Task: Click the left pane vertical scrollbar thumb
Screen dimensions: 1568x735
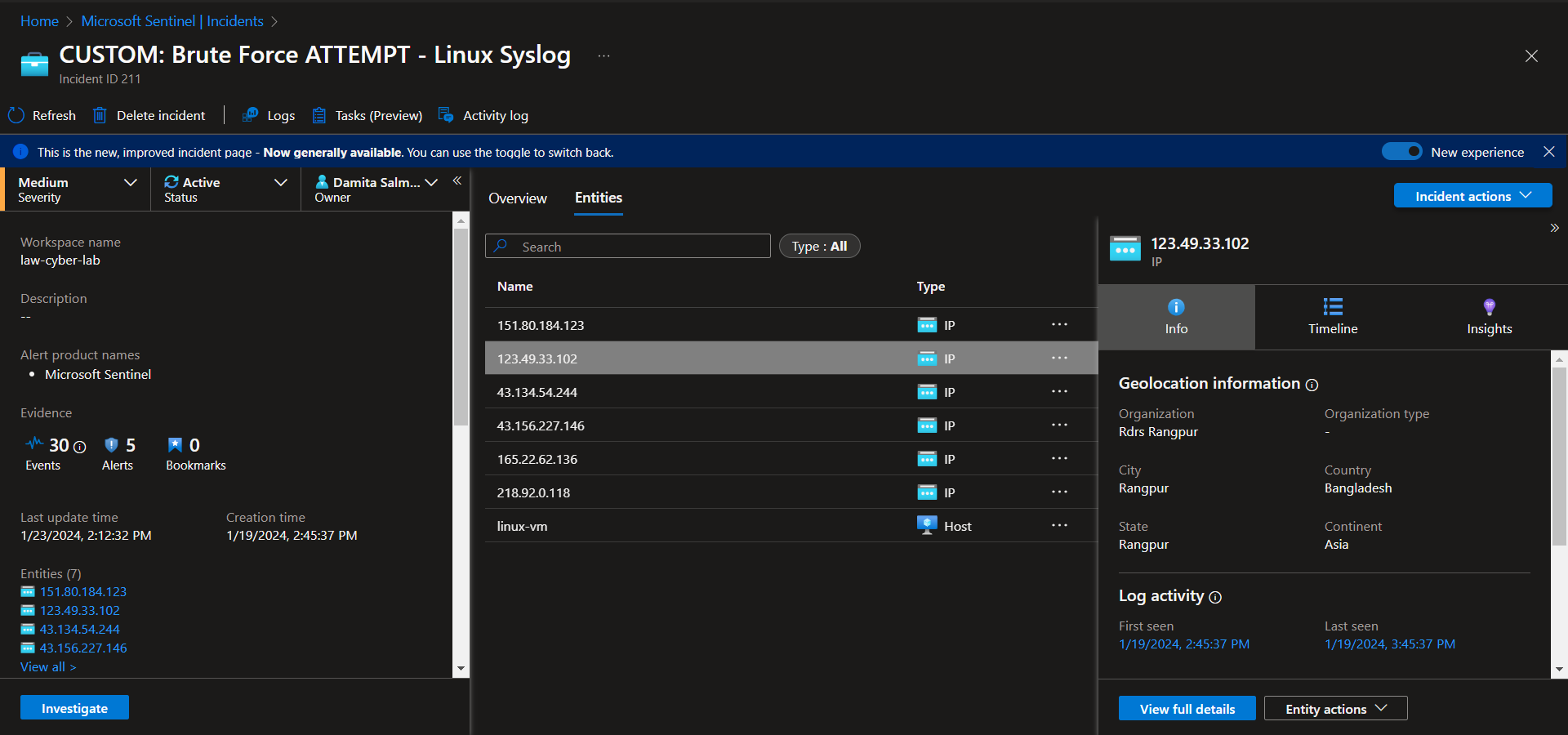Action: [x=461, y=327]
